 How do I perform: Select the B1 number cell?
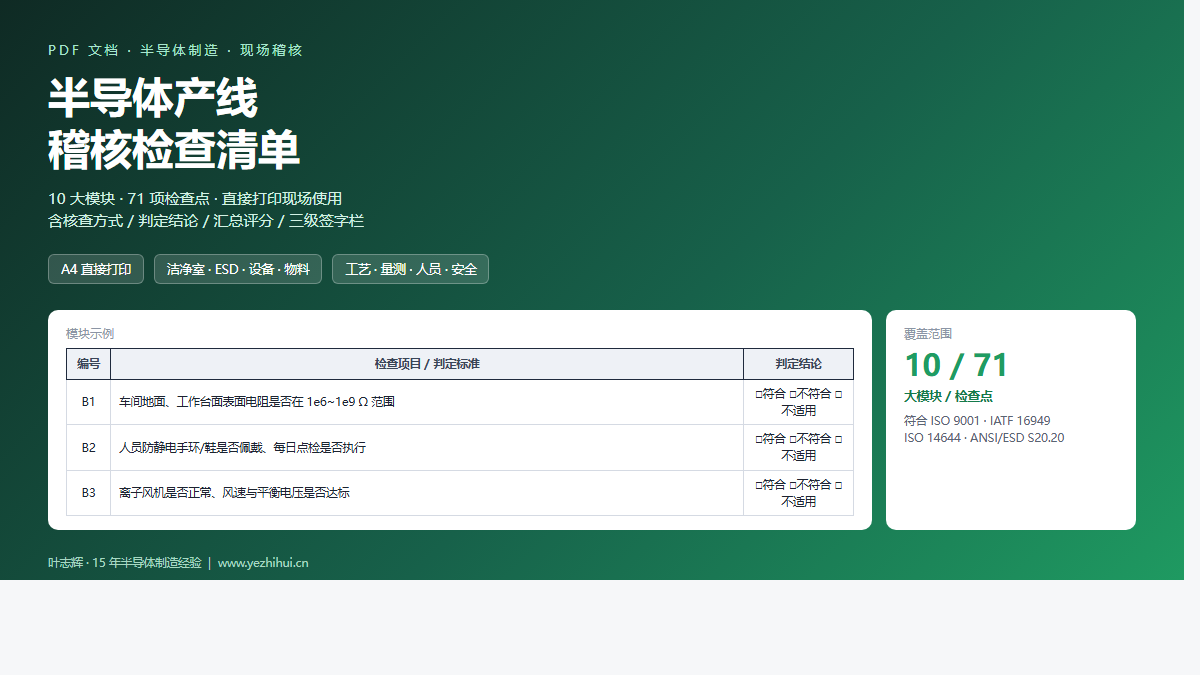click(x=89, y=402)
